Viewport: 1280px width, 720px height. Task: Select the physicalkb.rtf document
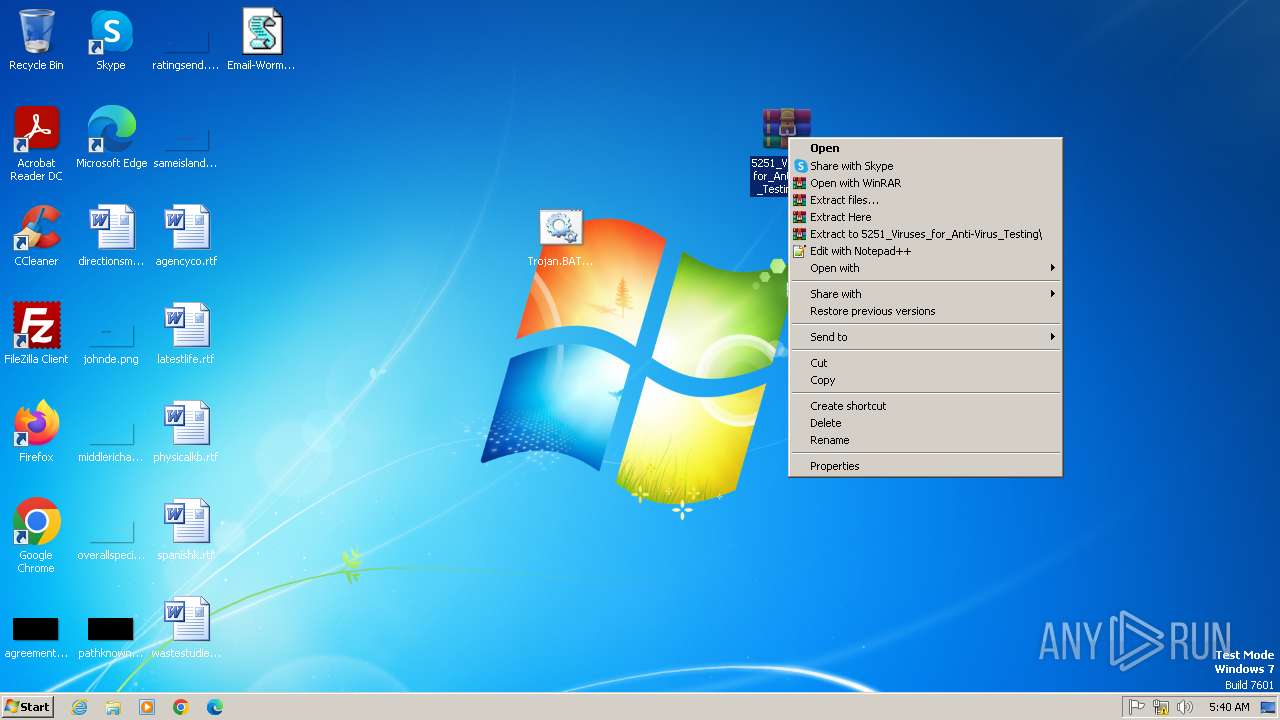click(186, 432)
